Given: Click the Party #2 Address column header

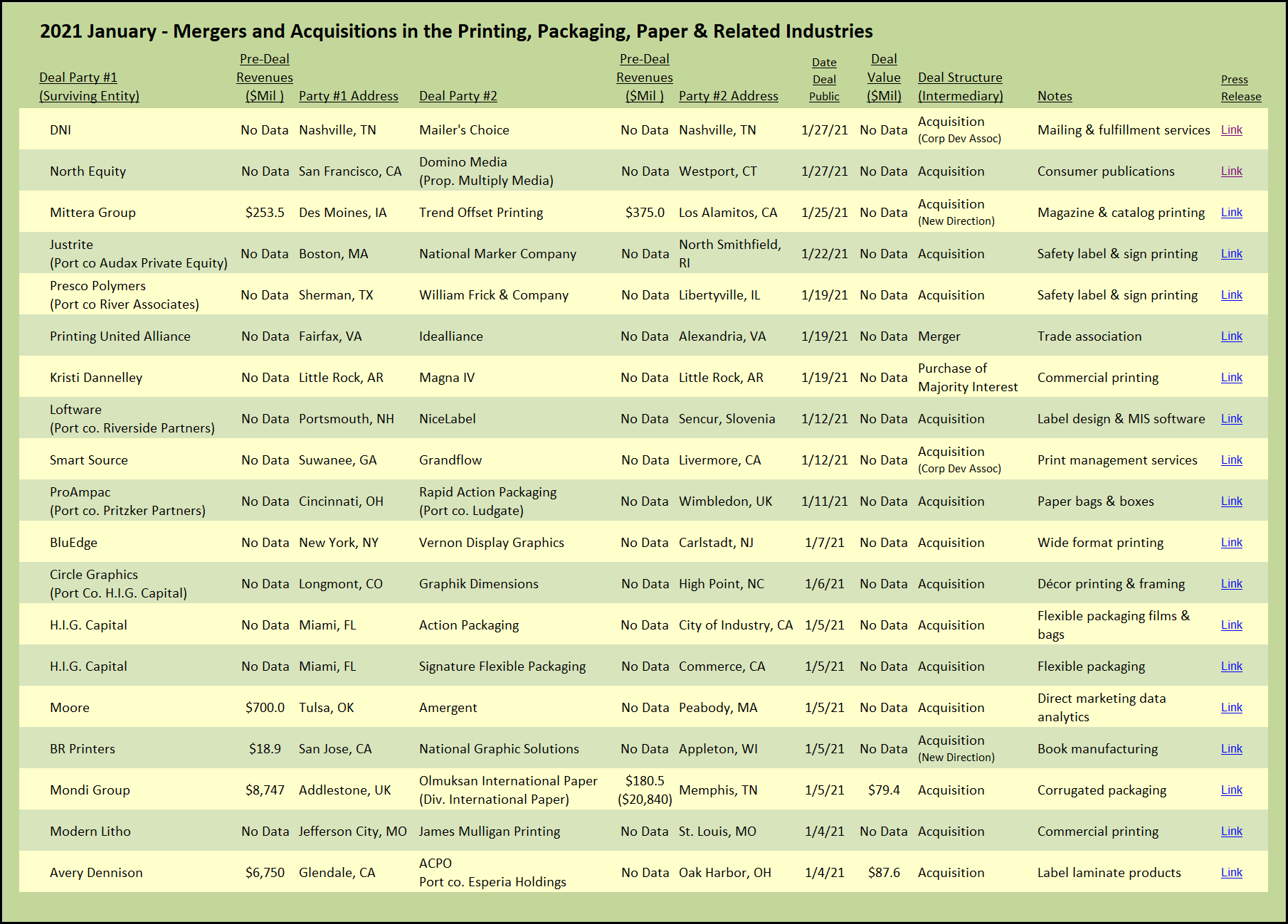Looking at the screenshot, I should (x=729, y=96).
